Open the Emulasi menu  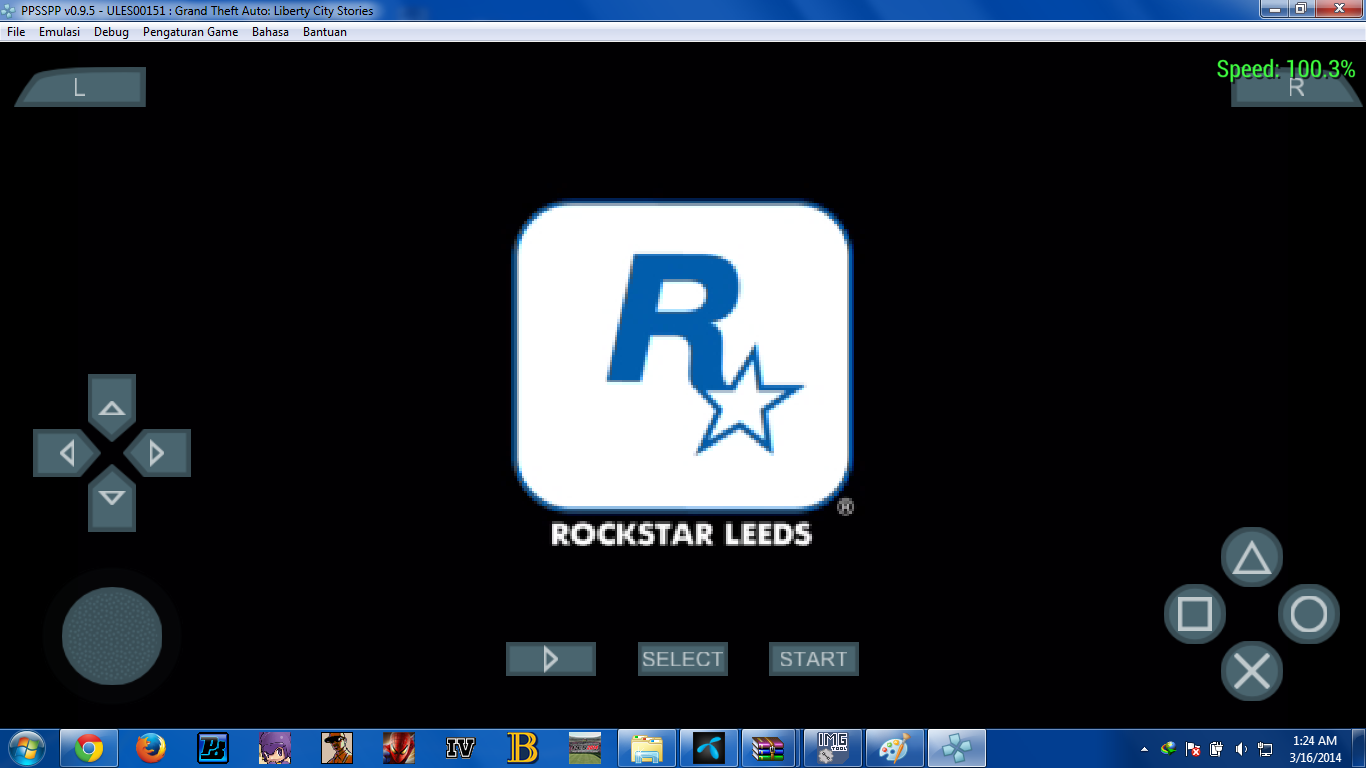[x=59, y=32]
